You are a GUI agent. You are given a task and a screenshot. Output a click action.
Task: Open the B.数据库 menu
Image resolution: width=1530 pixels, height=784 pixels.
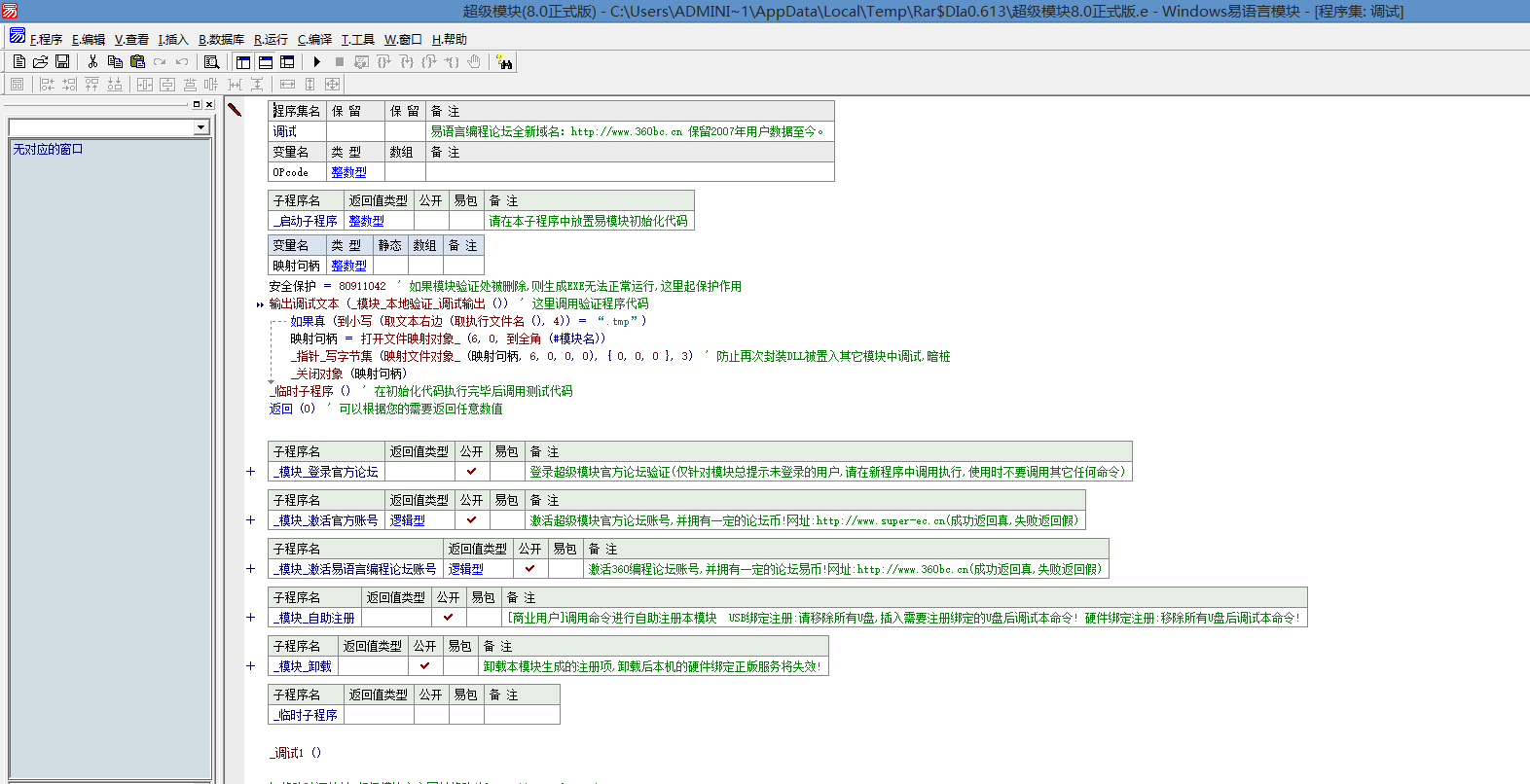click(222, 40)
